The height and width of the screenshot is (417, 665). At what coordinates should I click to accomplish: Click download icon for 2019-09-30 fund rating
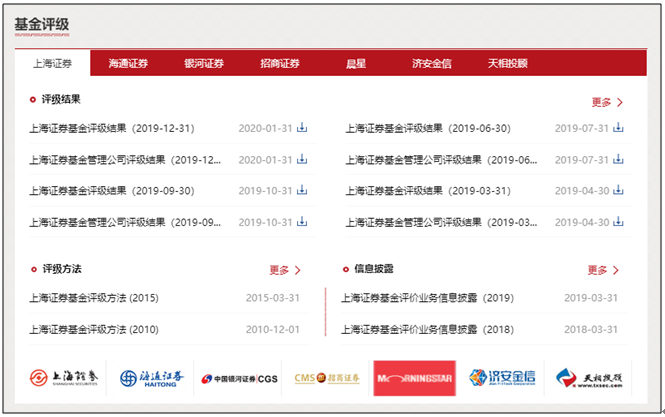[302, 190]
